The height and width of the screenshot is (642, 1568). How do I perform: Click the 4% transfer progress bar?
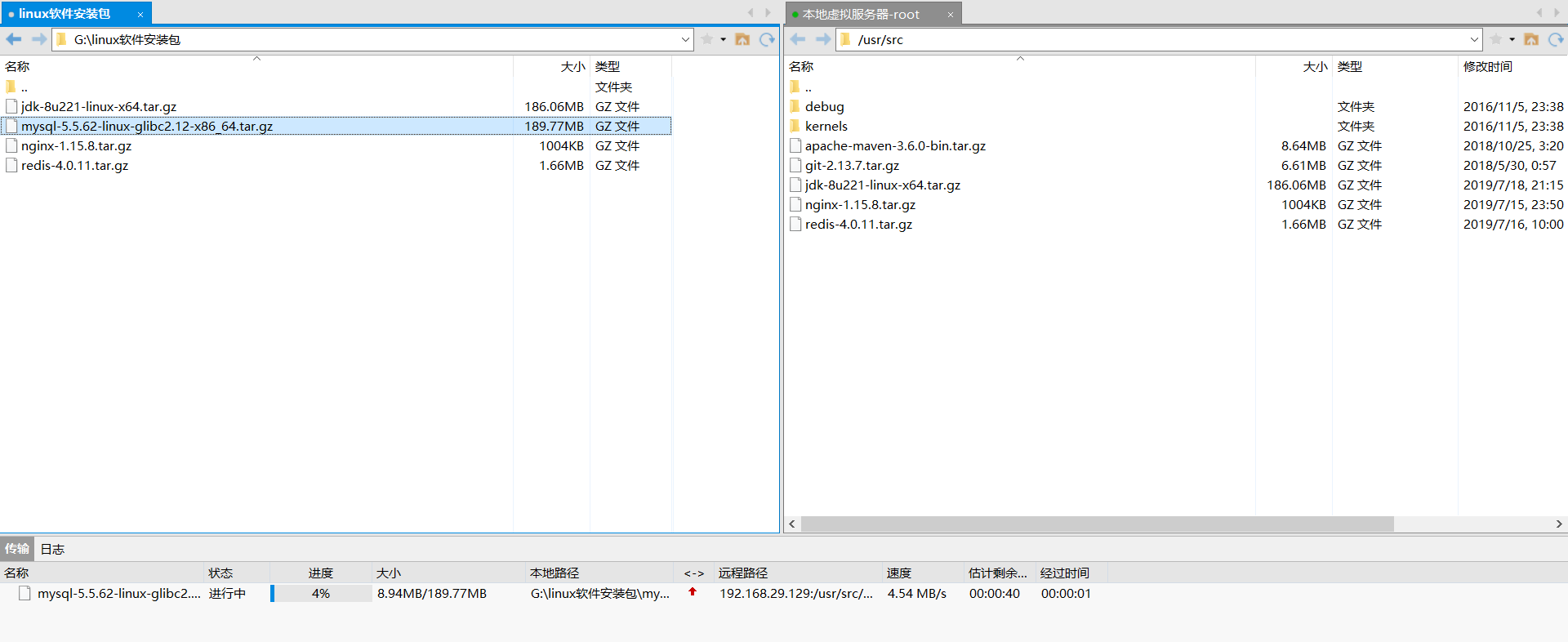click(321, 593)
